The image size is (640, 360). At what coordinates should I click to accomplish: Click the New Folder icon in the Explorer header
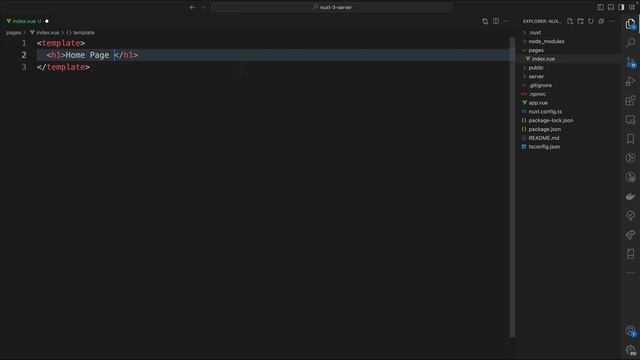pos(580,21)
